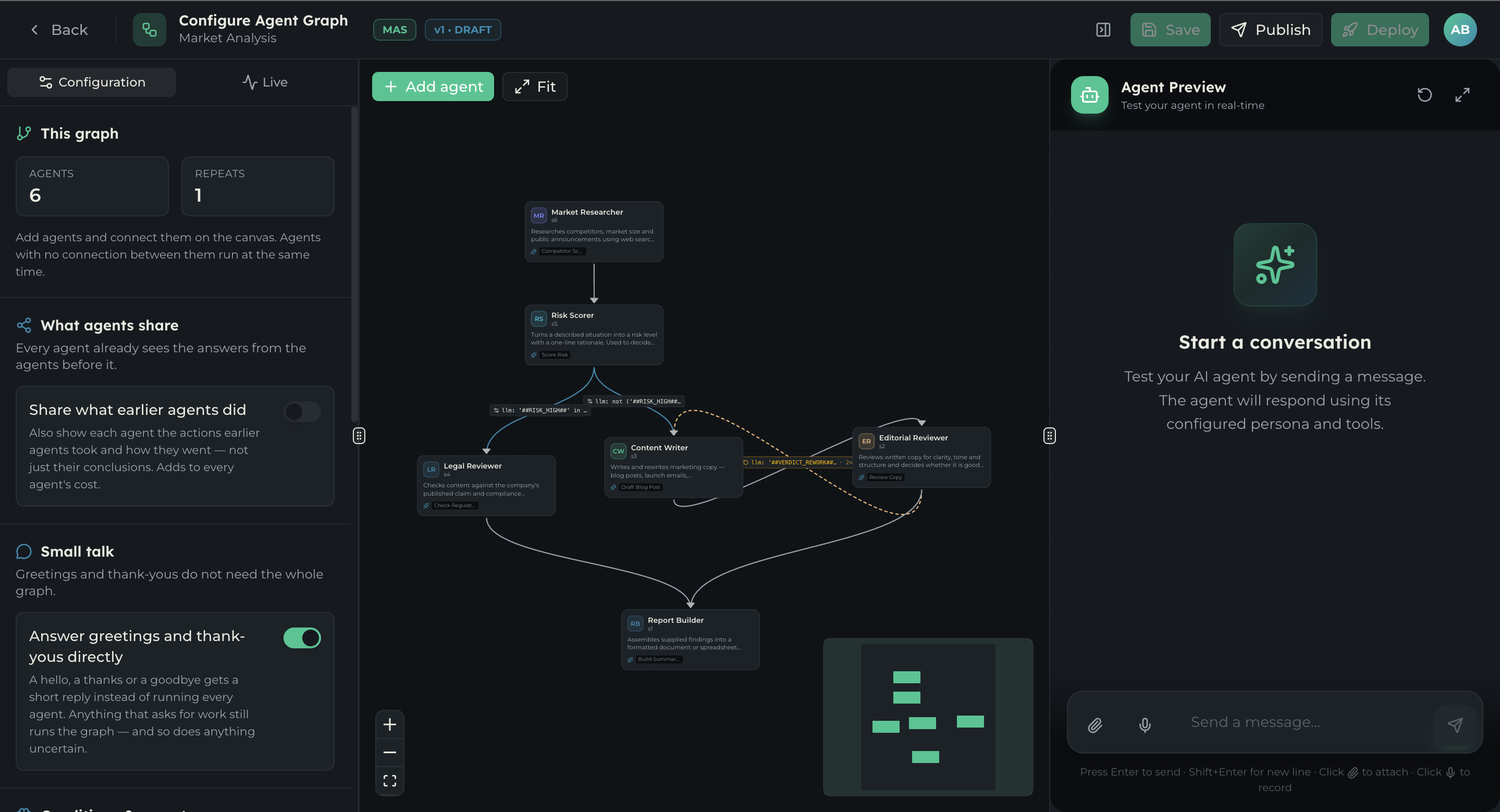Click the sparkle icon above Start a conversation
1500x812 pixels.
coord(1275,265)
